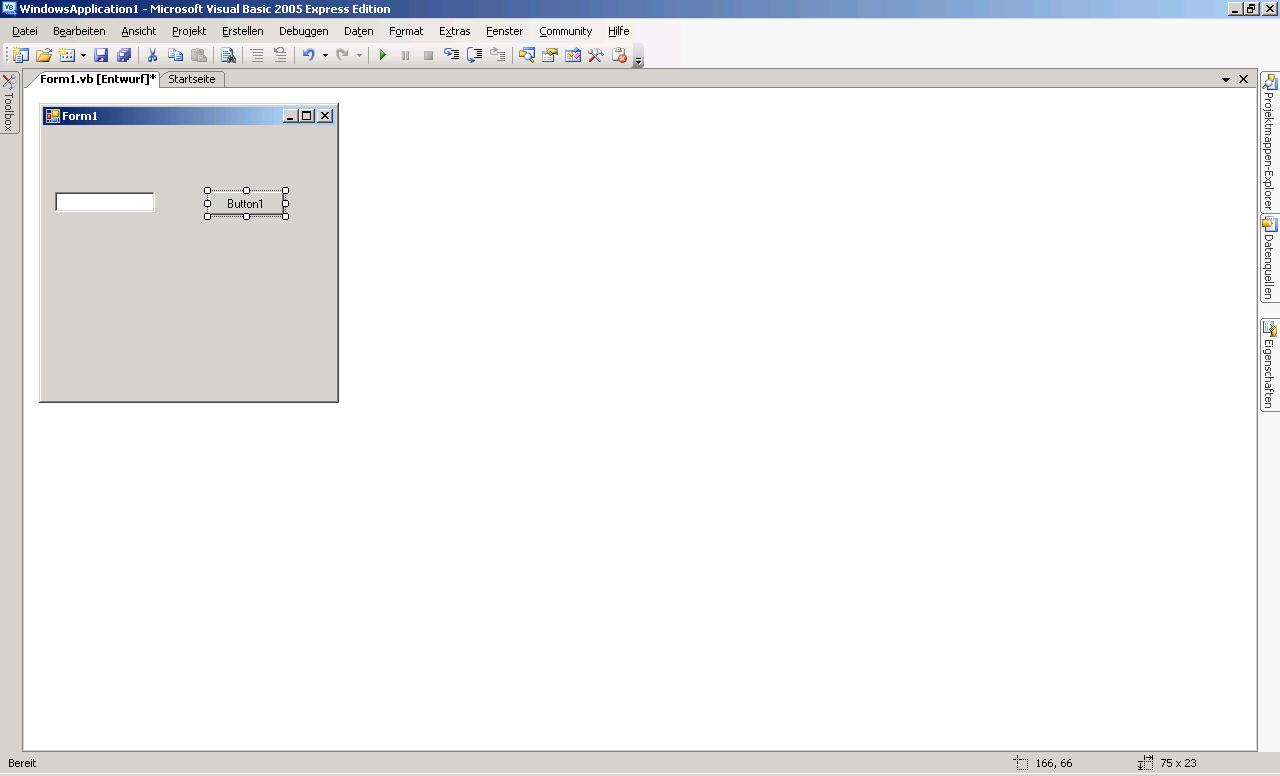The width and height of the screenshot is (1280, 776).
Task: Show the Datenquellen side panel
Action: pyautogui.click(x=1269, y=259)
